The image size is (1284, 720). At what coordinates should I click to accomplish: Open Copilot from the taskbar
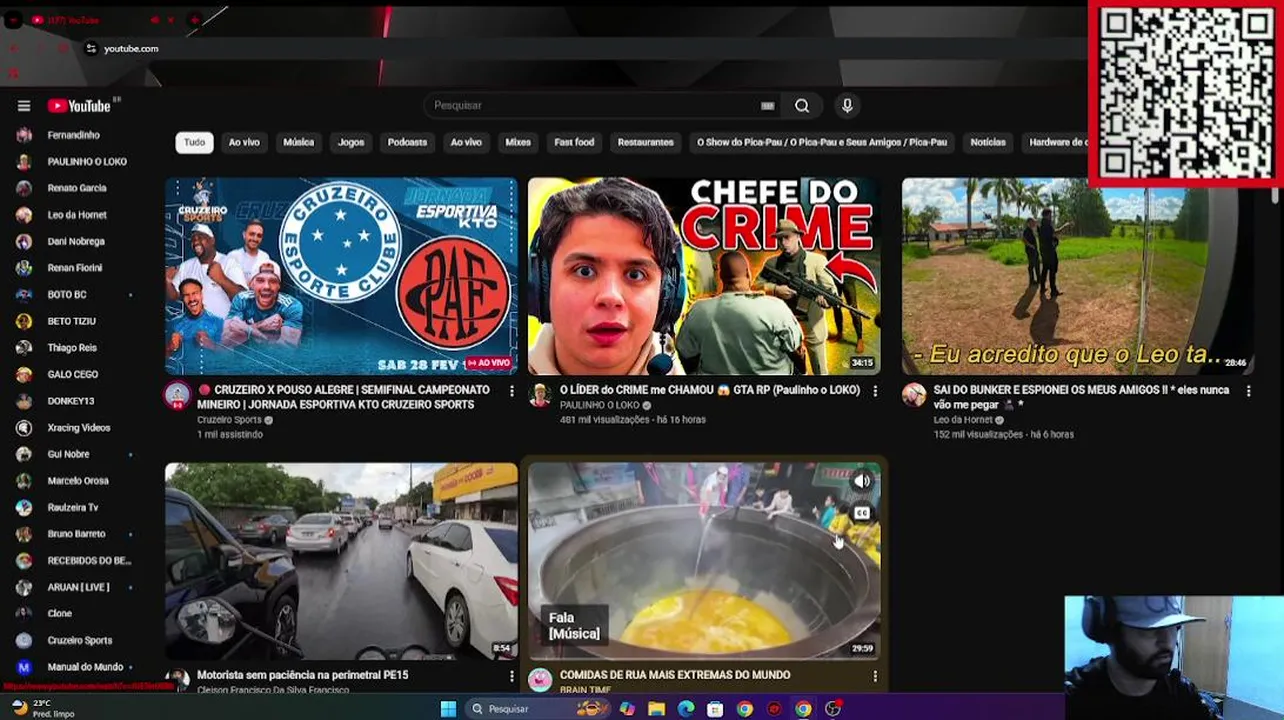click(x=627, y=709)
